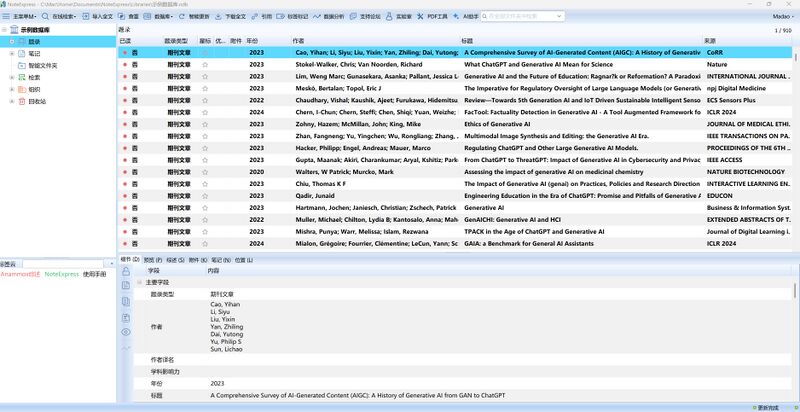Sort records by 来源 column header
This screenshot has height=412, width=800.
[x=710, y=40]
